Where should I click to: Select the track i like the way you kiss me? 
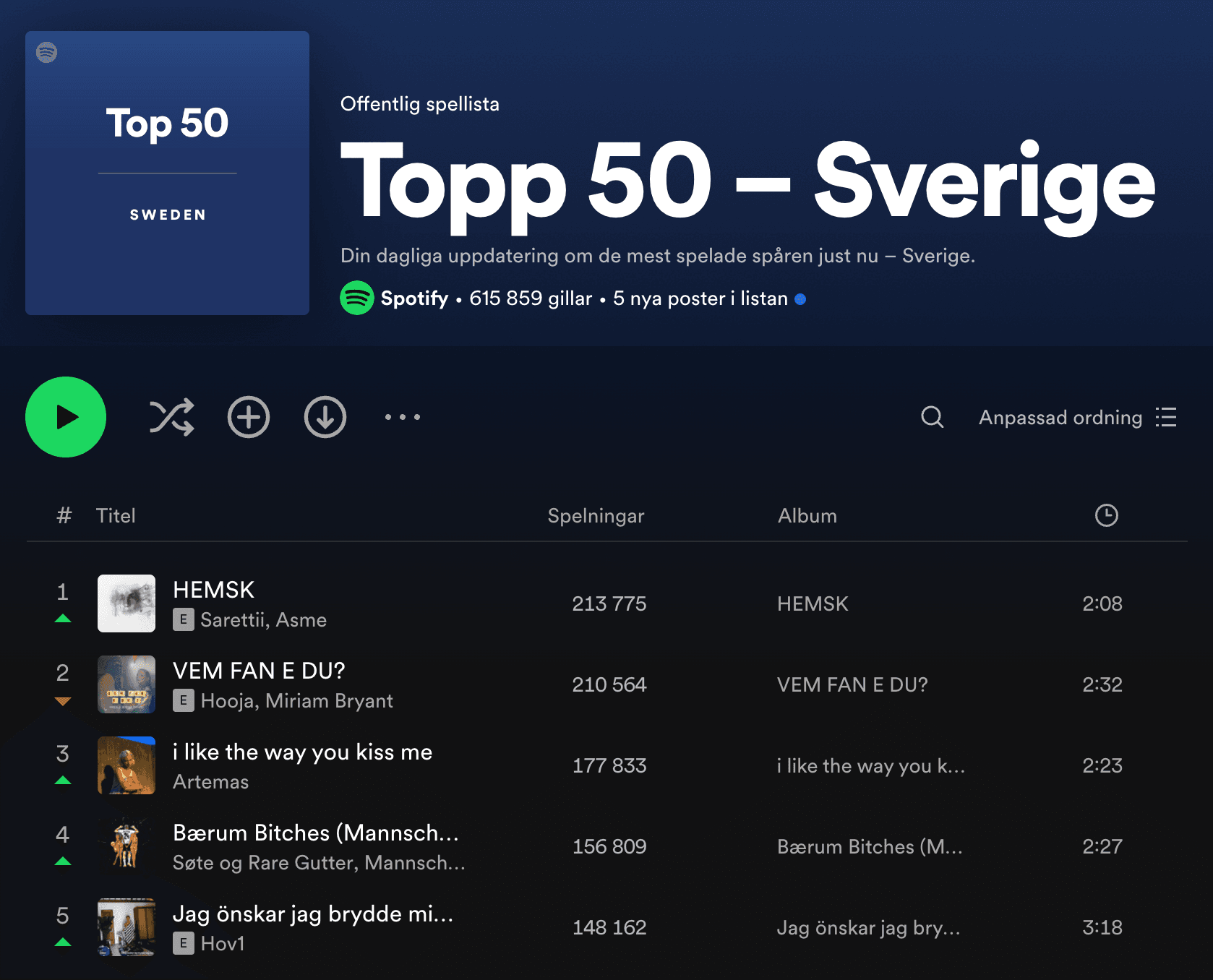click(x=302, y=752)
